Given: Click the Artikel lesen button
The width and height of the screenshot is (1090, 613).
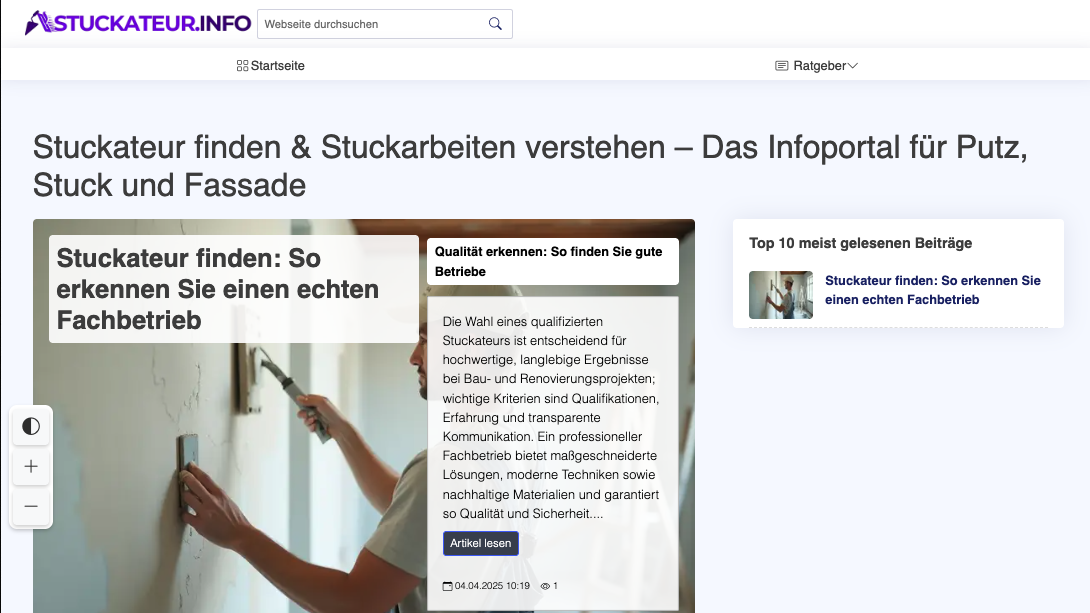Looking at the screenshot, I should (481, 543).
